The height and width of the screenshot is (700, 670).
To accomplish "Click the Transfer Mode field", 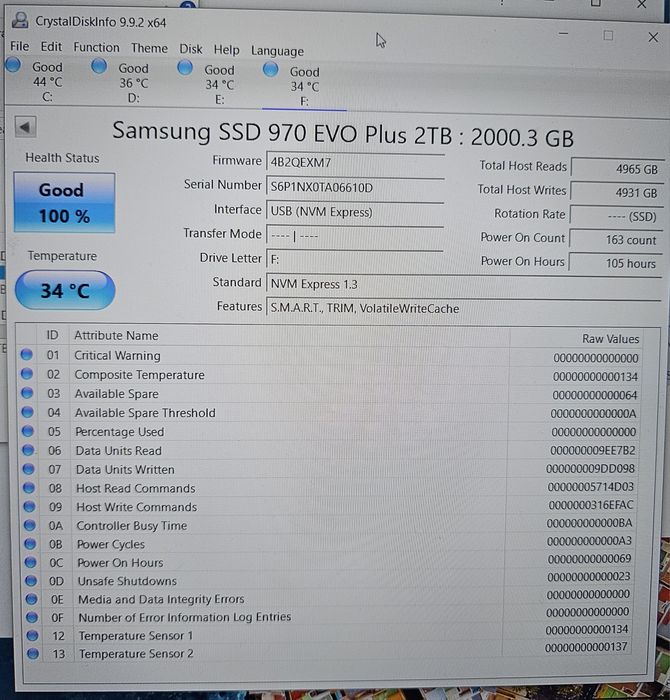I will point(355,235).
